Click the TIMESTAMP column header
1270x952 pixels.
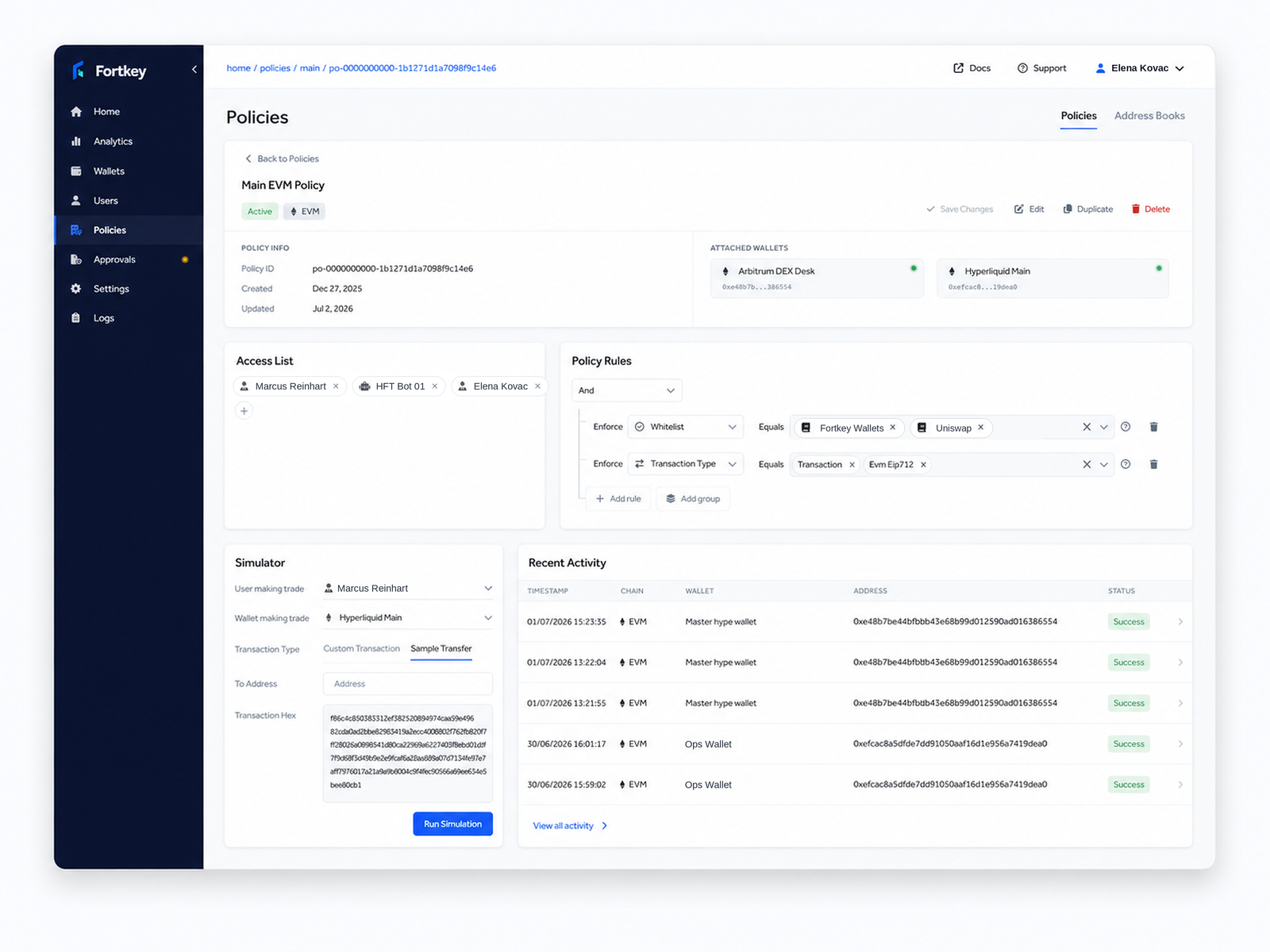tap(548, 591)
